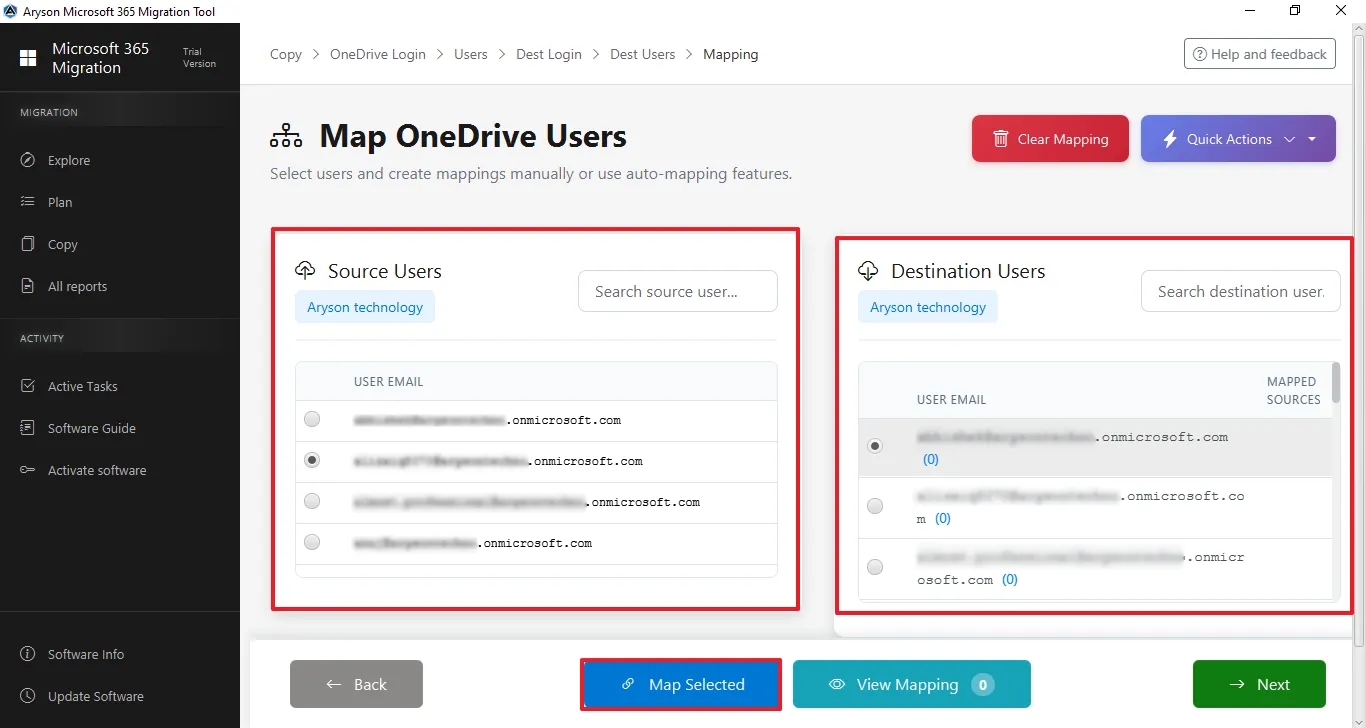
Task: Click the Active Tasks checkbox icon
Action: click(28, 386)
